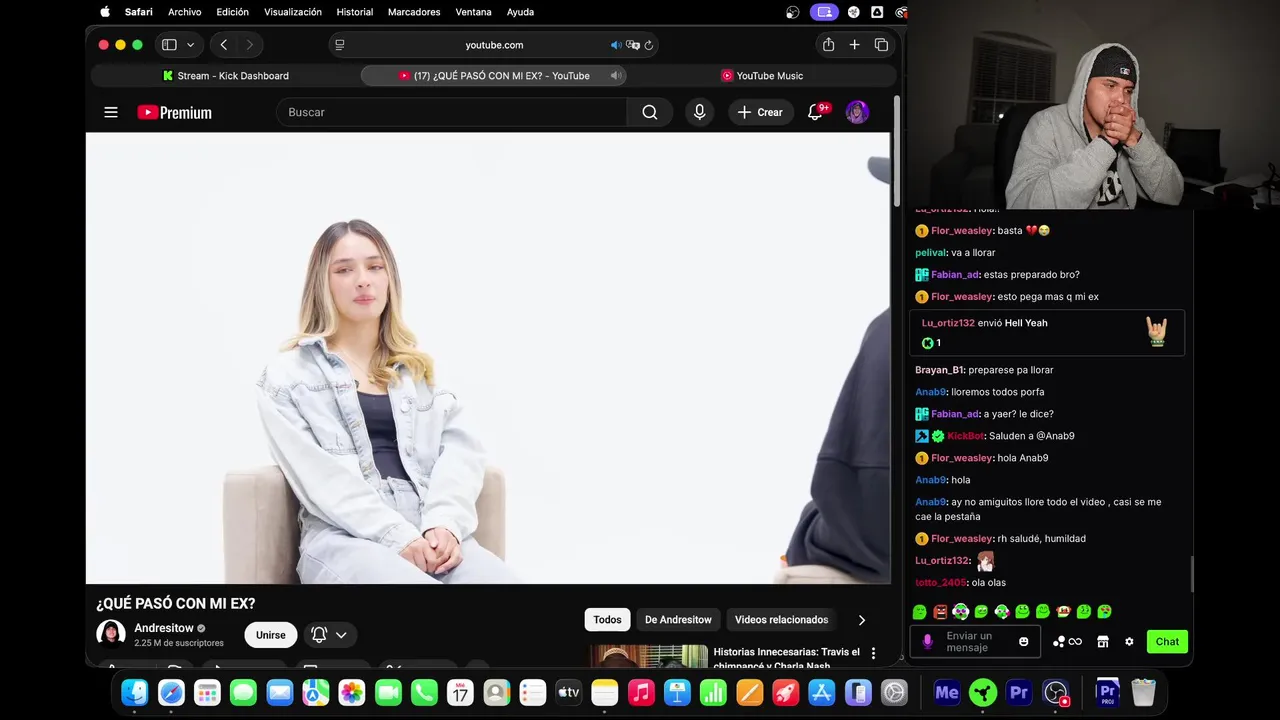Click the magnifier search button on YouTube
The image size is (1280, 720).
point(650,112)
